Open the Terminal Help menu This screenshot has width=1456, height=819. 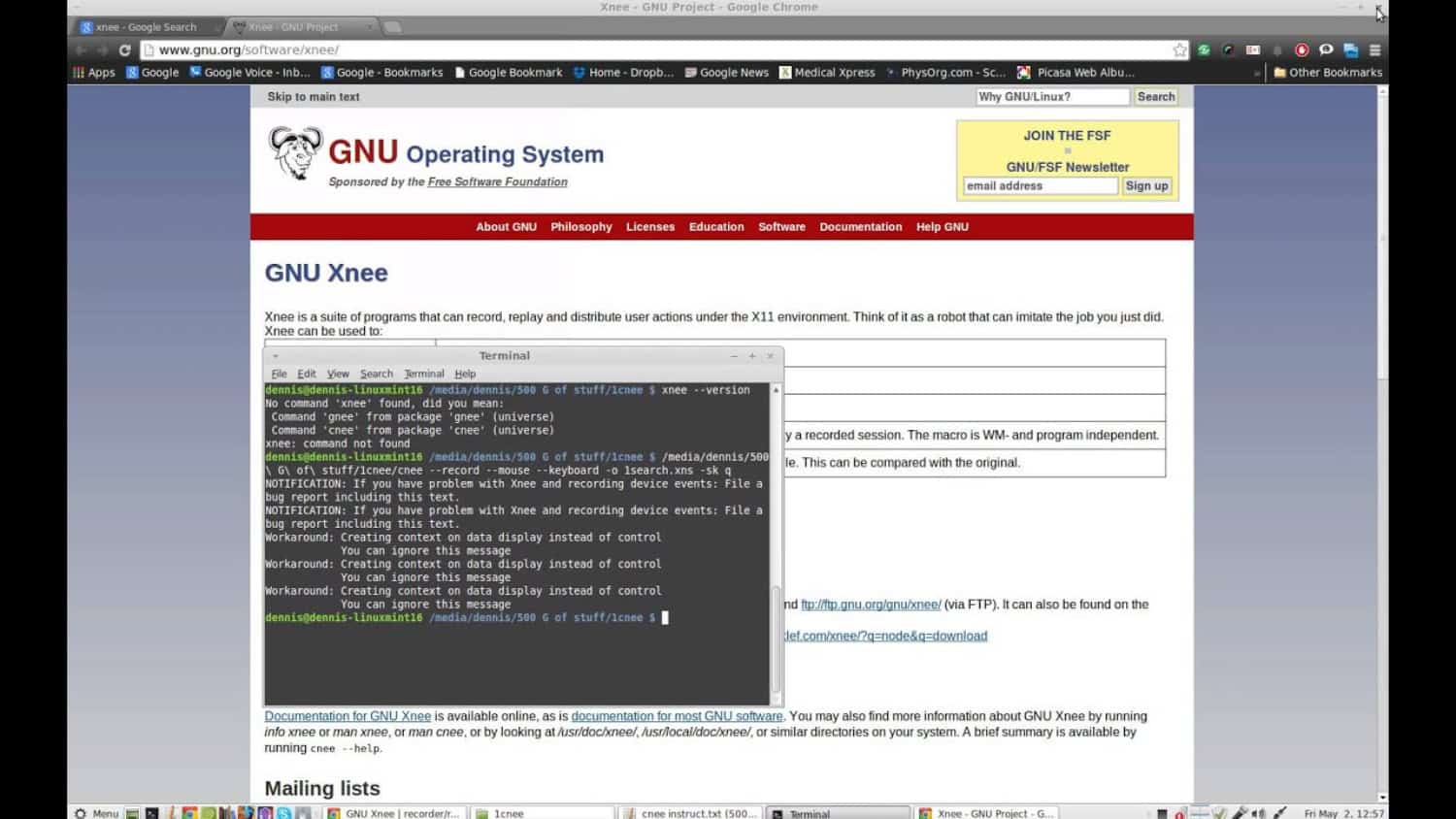pos(465,374)
